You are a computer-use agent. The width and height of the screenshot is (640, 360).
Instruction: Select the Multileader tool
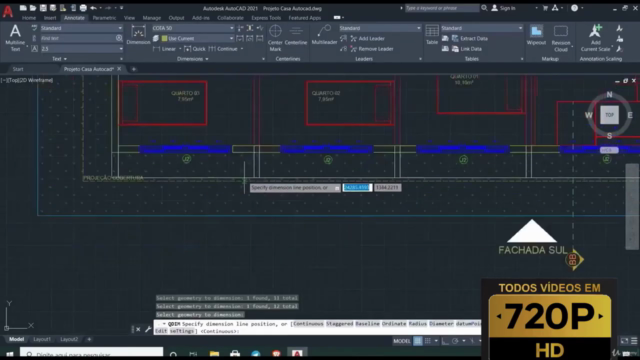pos(324,35)
